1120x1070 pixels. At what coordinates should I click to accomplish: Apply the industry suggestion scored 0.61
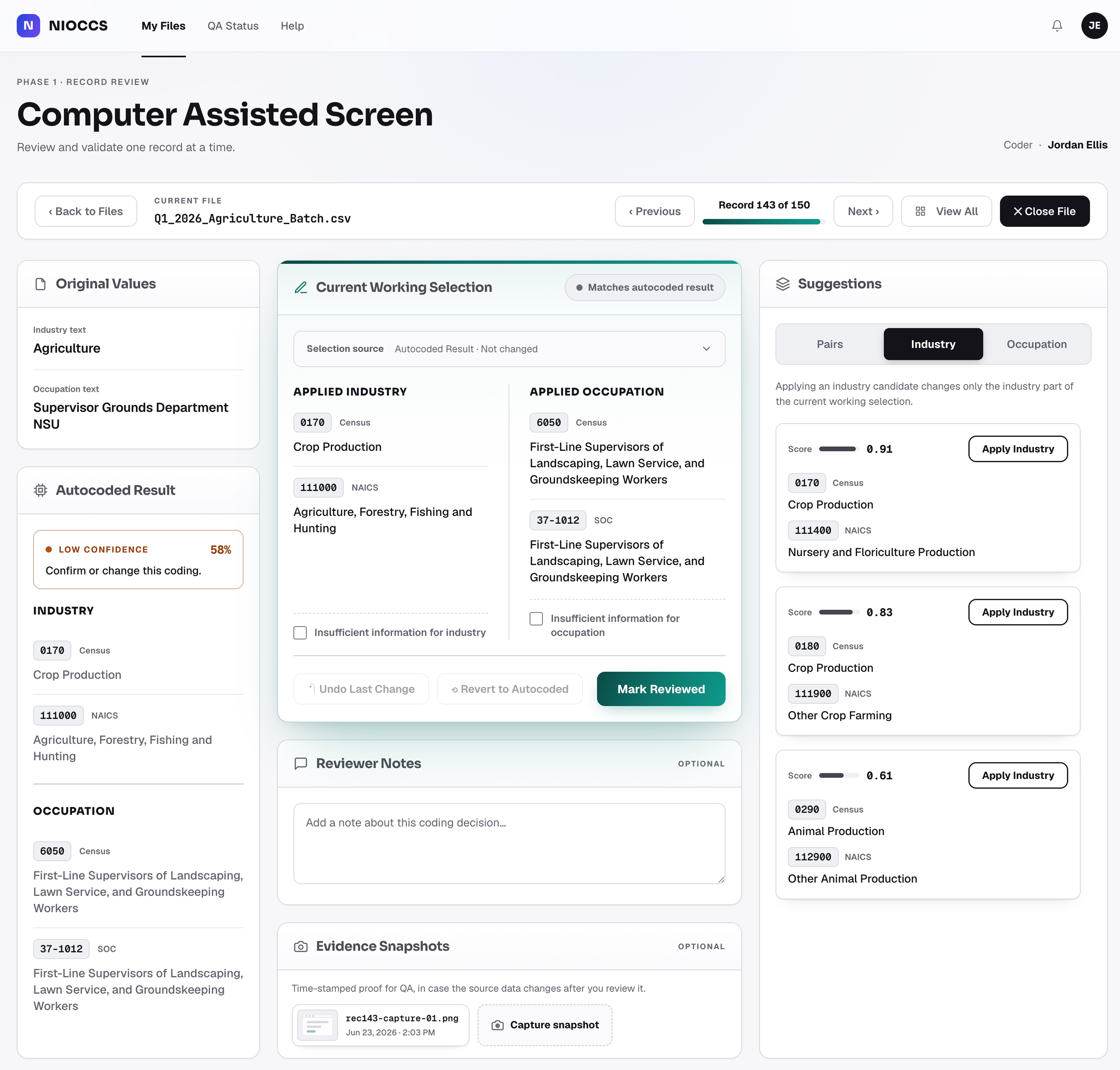pos(1018,776)
